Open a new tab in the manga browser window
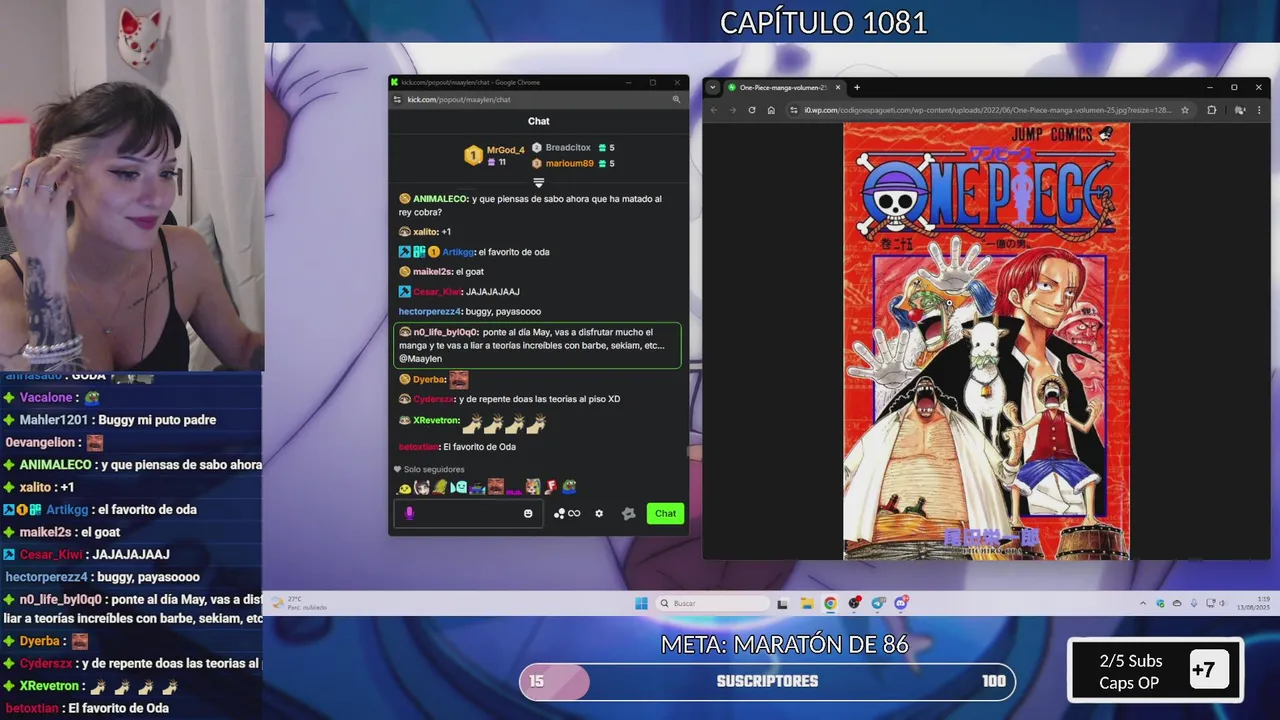 tap(857, 87)
